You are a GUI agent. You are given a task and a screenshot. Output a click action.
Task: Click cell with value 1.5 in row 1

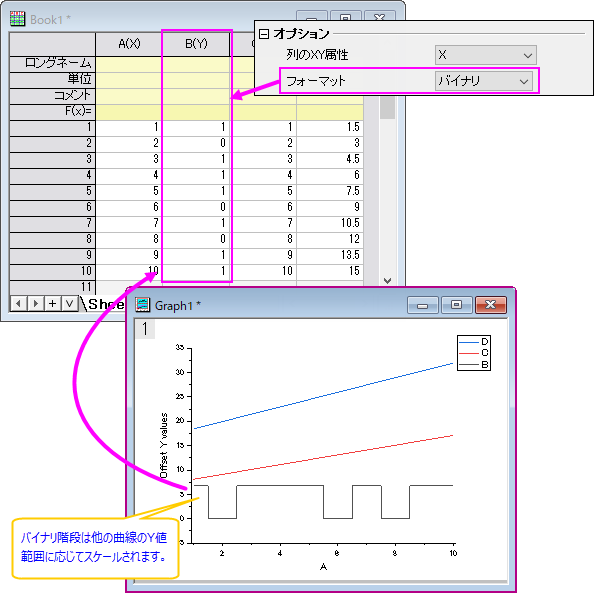pyautogui.click(x=330, y=128)
